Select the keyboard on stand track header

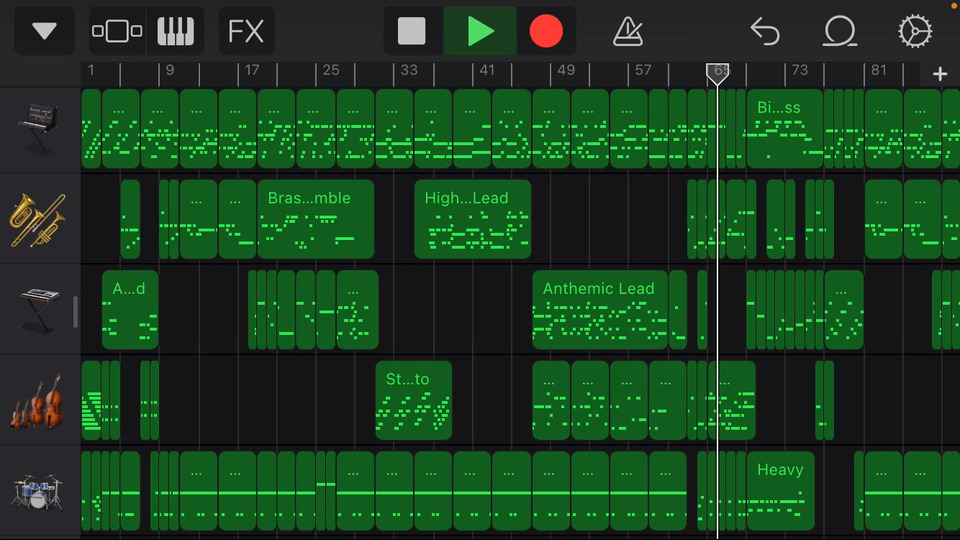[39, 310]
